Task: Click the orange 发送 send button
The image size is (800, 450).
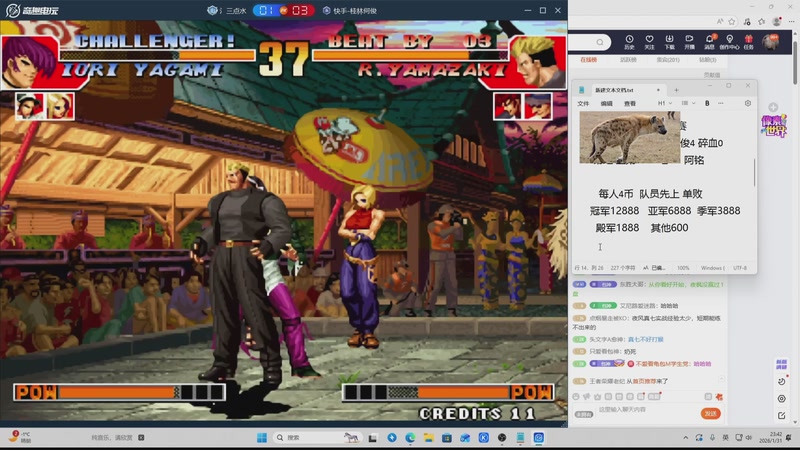Action: 710,413
